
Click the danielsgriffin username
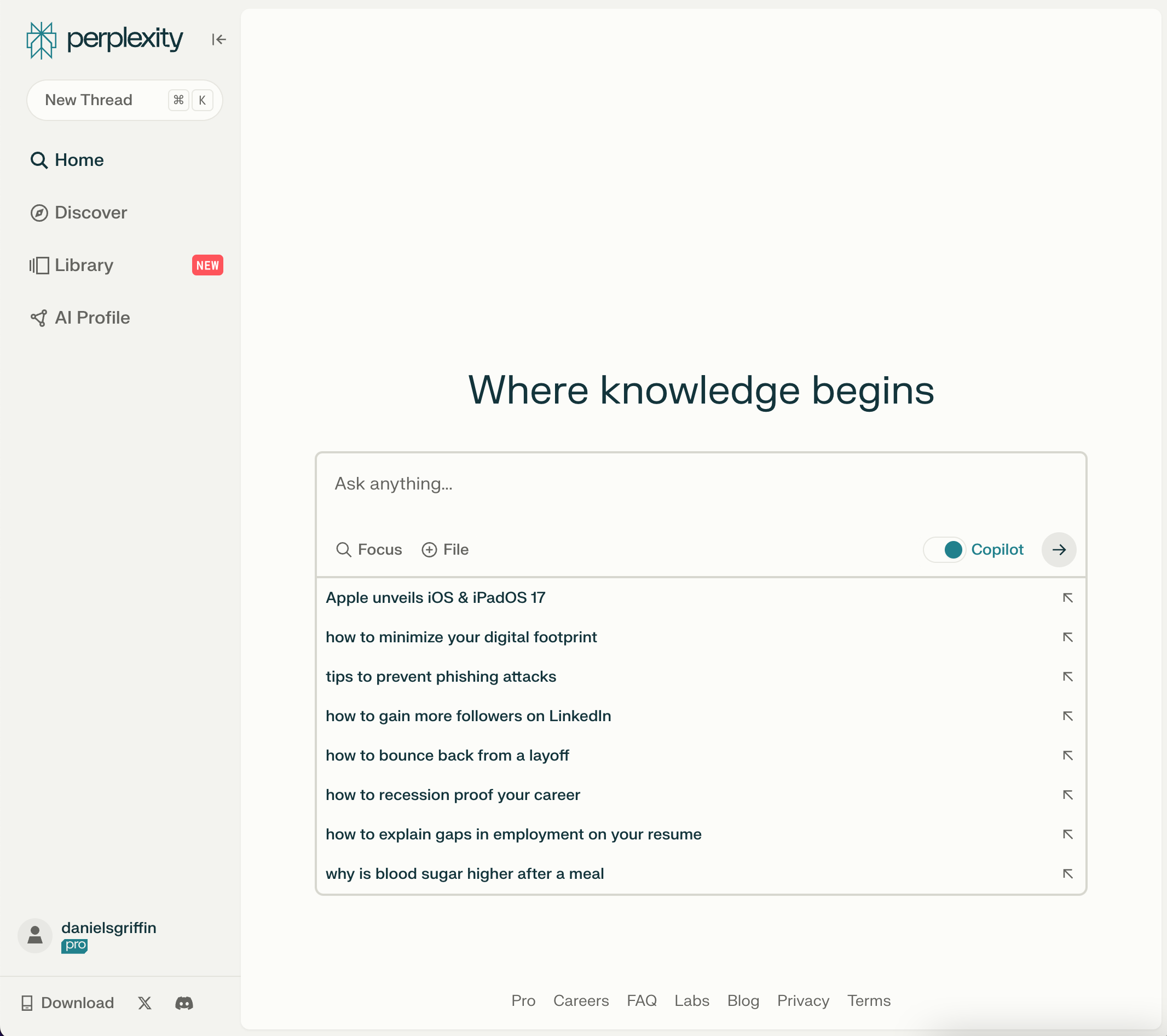(109, 928)
